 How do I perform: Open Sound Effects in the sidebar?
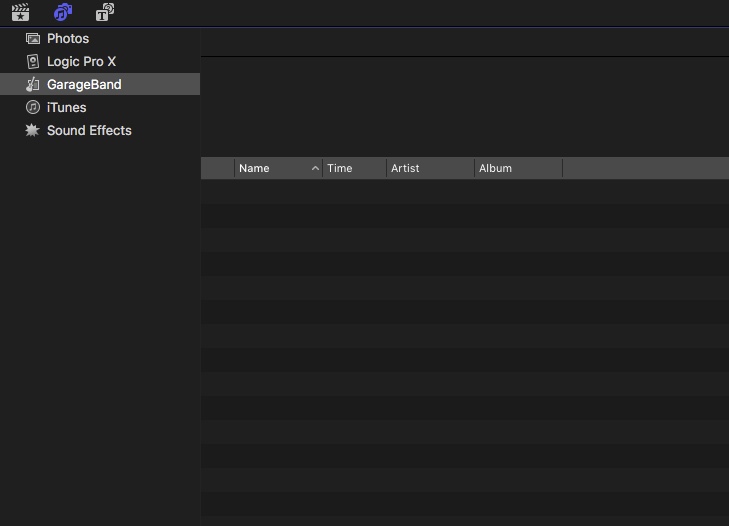[100, 130]
